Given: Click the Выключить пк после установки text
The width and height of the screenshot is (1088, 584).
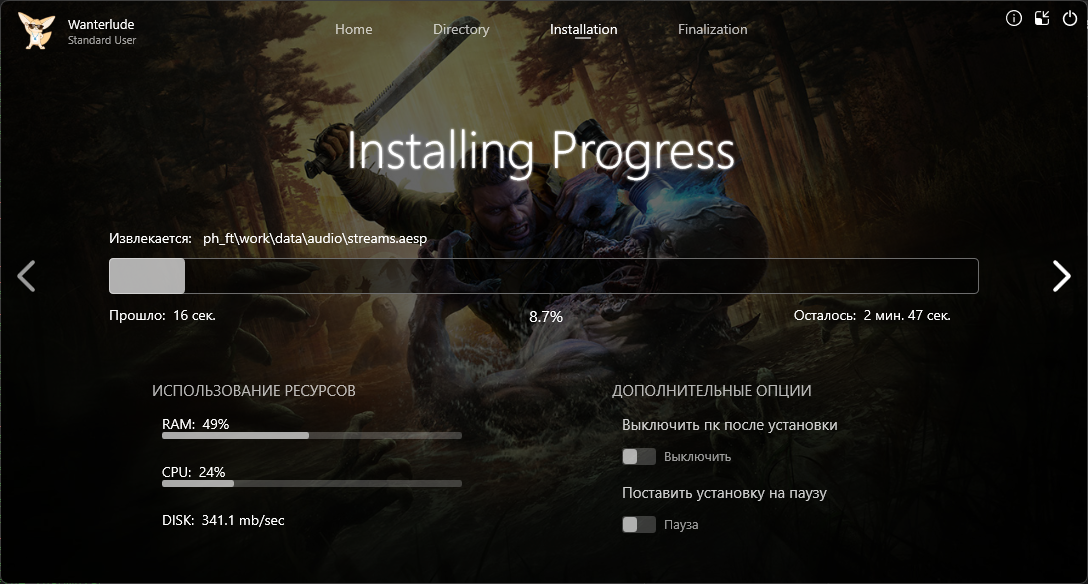Looking at the screenshot, I should [730, 425].
